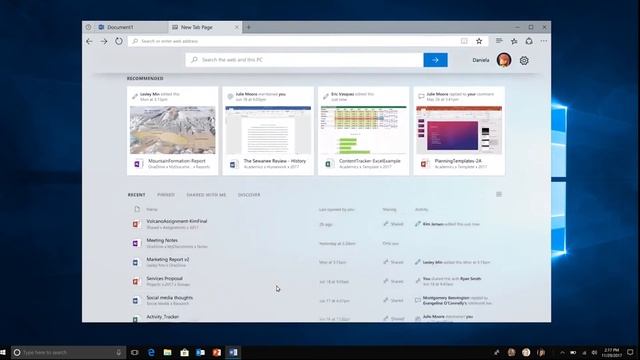Open Microsoft Store from the taskbar

coord(184,352)
